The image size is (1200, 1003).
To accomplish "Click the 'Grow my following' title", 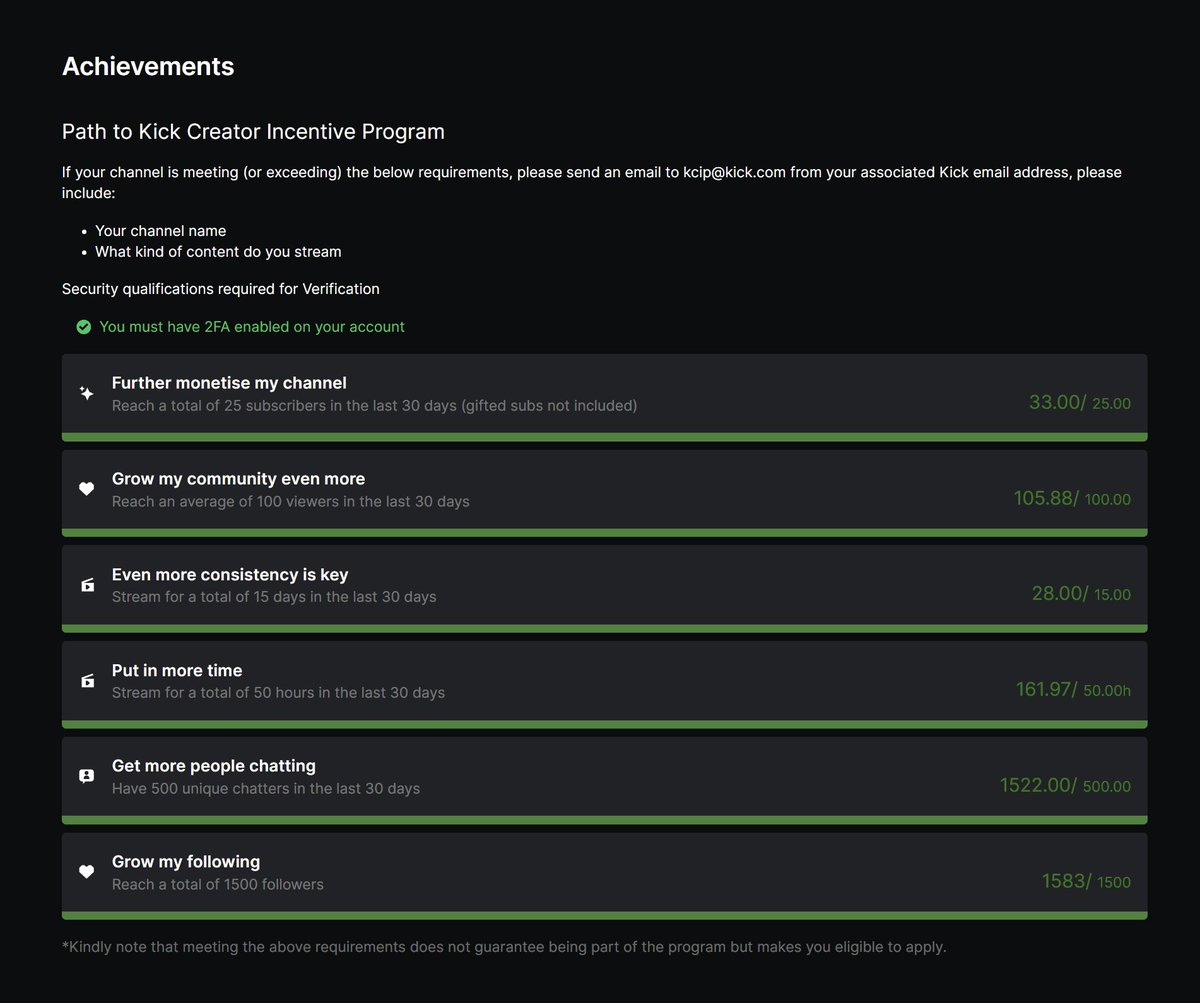I will click(x=186, y=862).
